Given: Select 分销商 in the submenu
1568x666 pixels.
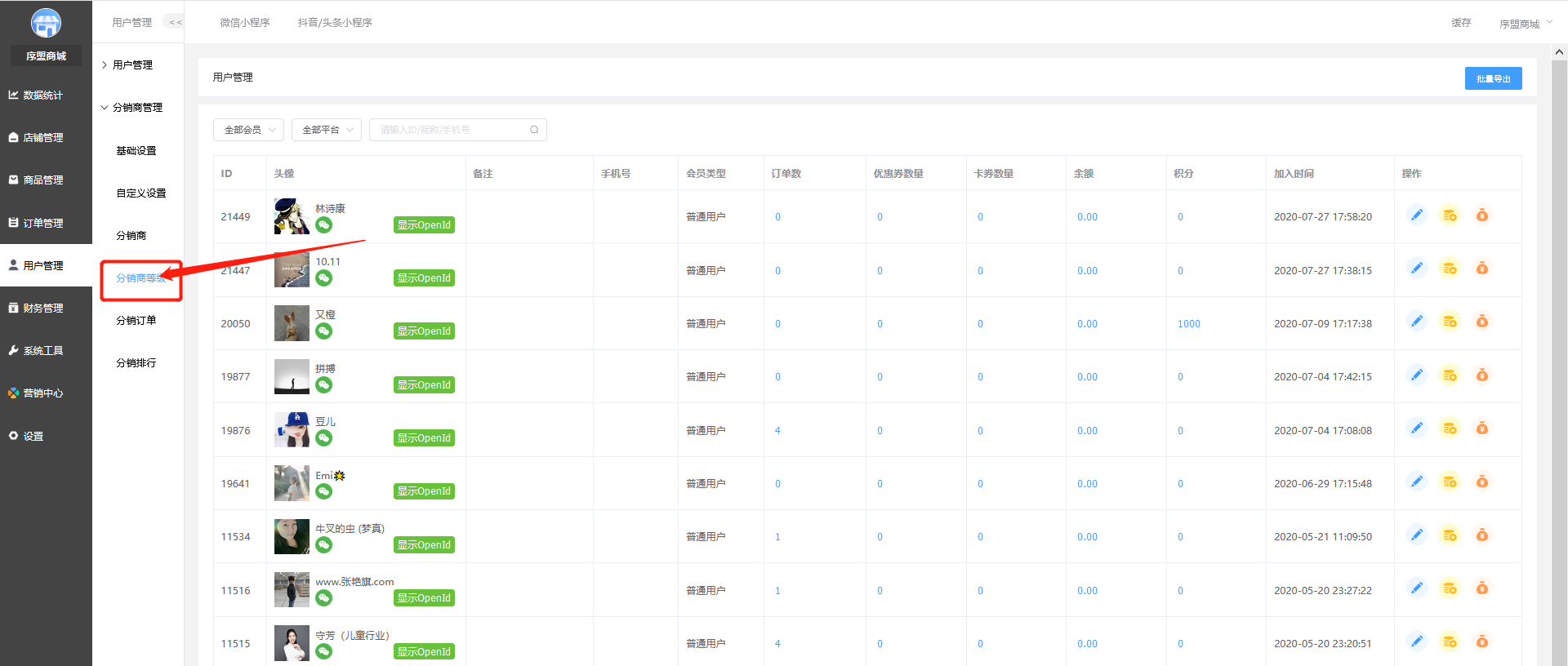Looking at the screenshot, I should click(x=131, y=235).
